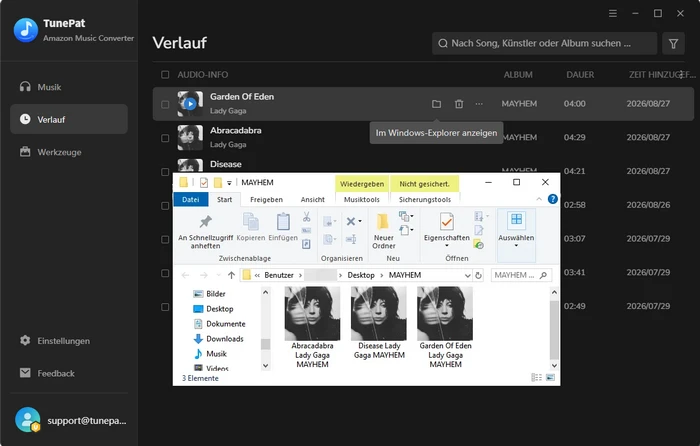Check the Disease row checkbox
Viewport: 700px width, 446px height.
pyautogui.click(x=165, y=171)
